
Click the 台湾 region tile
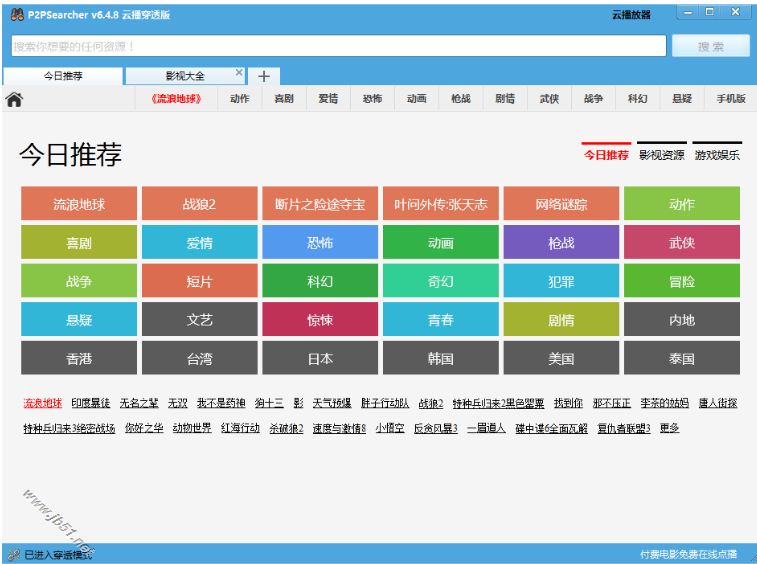199,358
